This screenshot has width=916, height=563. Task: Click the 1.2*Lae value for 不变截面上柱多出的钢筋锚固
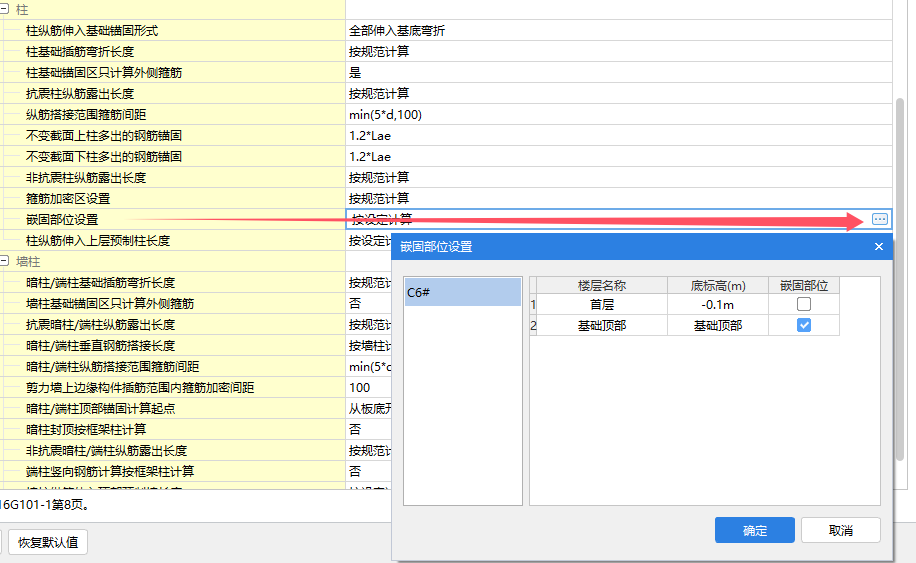[370, 135]
